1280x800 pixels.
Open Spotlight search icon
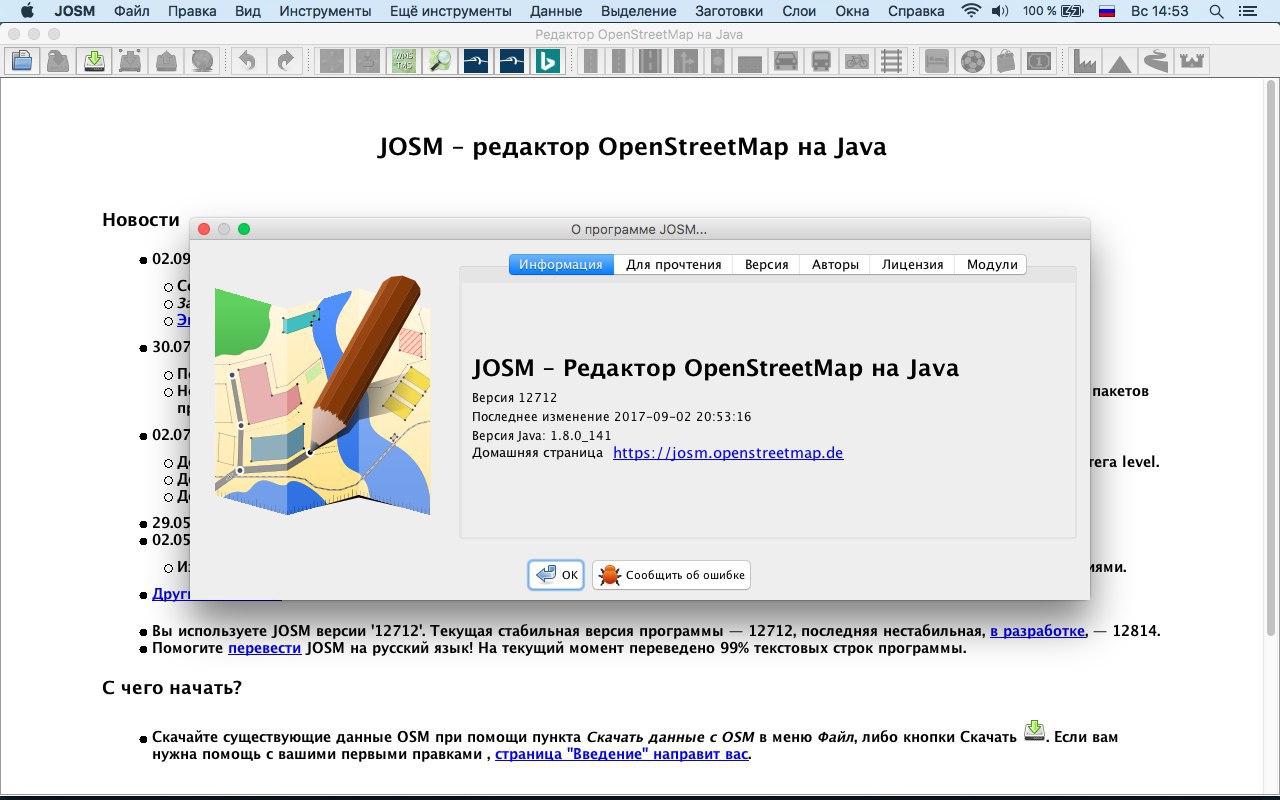1215,12
